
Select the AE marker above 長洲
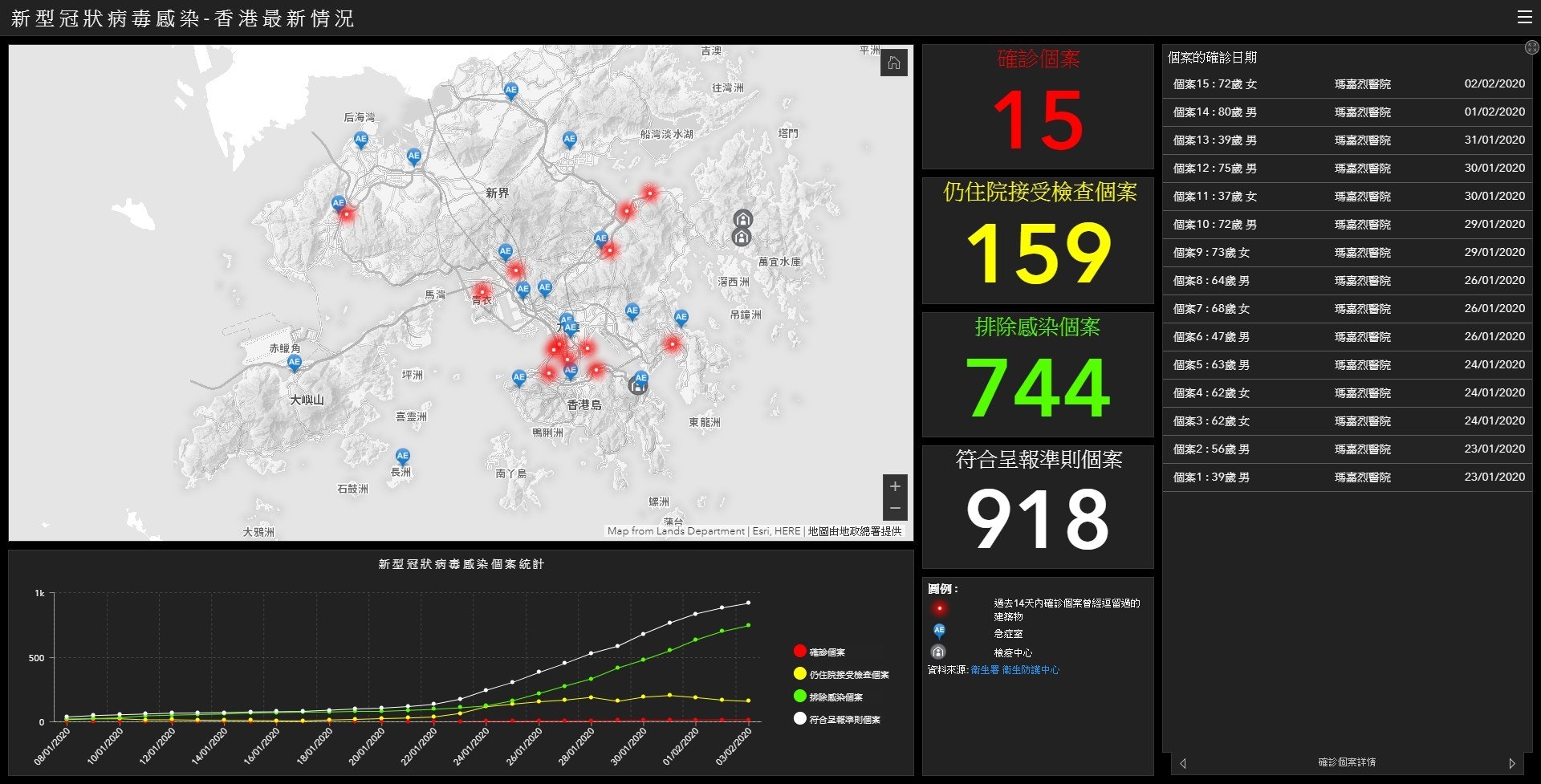point(403,456)
